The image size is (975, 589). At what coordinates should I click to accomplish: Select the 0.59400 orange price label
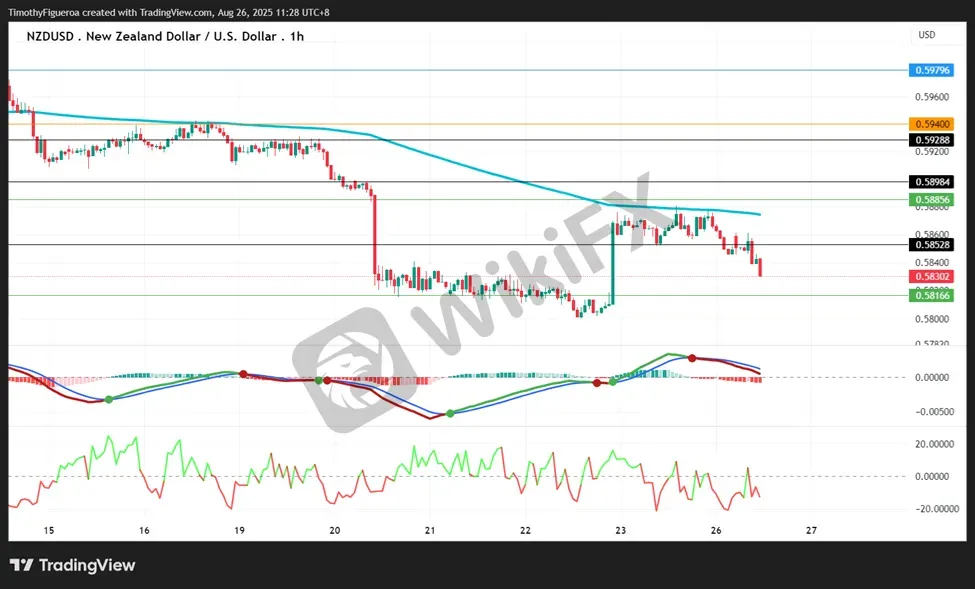(x=931, y=124)
